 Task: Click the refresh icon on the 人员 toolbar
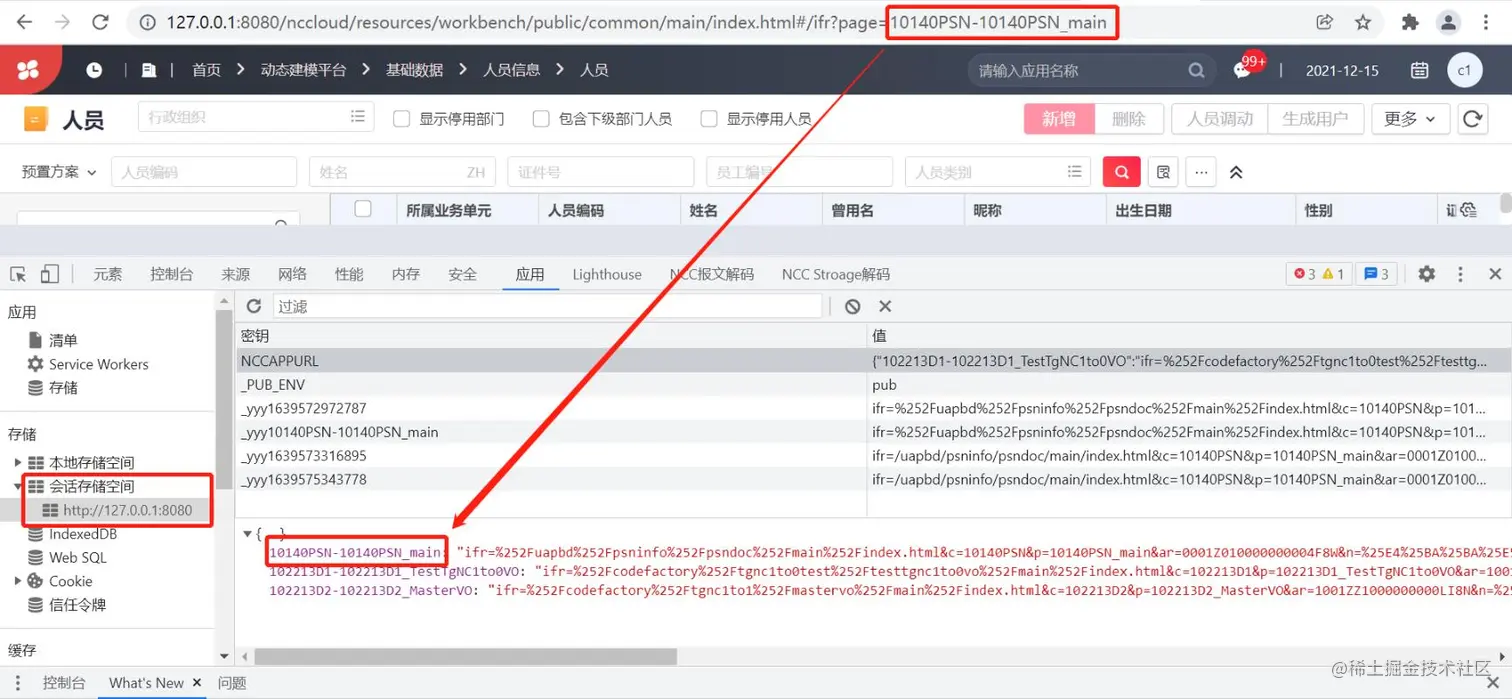[1472, 118]
